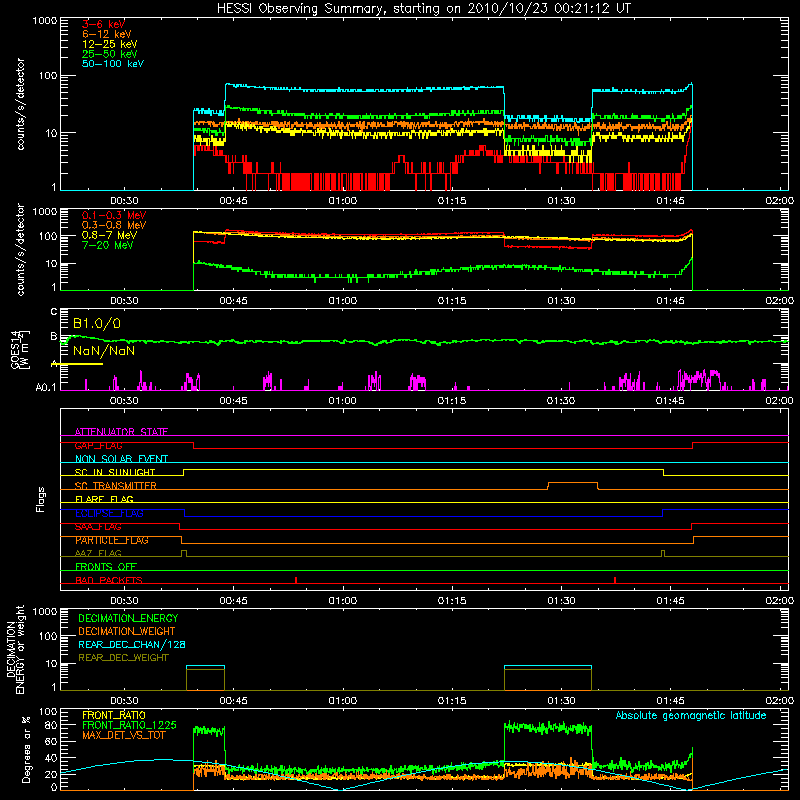
Task: Click the counts/s/detector axis title of top plot
Action: pos(20,104)
